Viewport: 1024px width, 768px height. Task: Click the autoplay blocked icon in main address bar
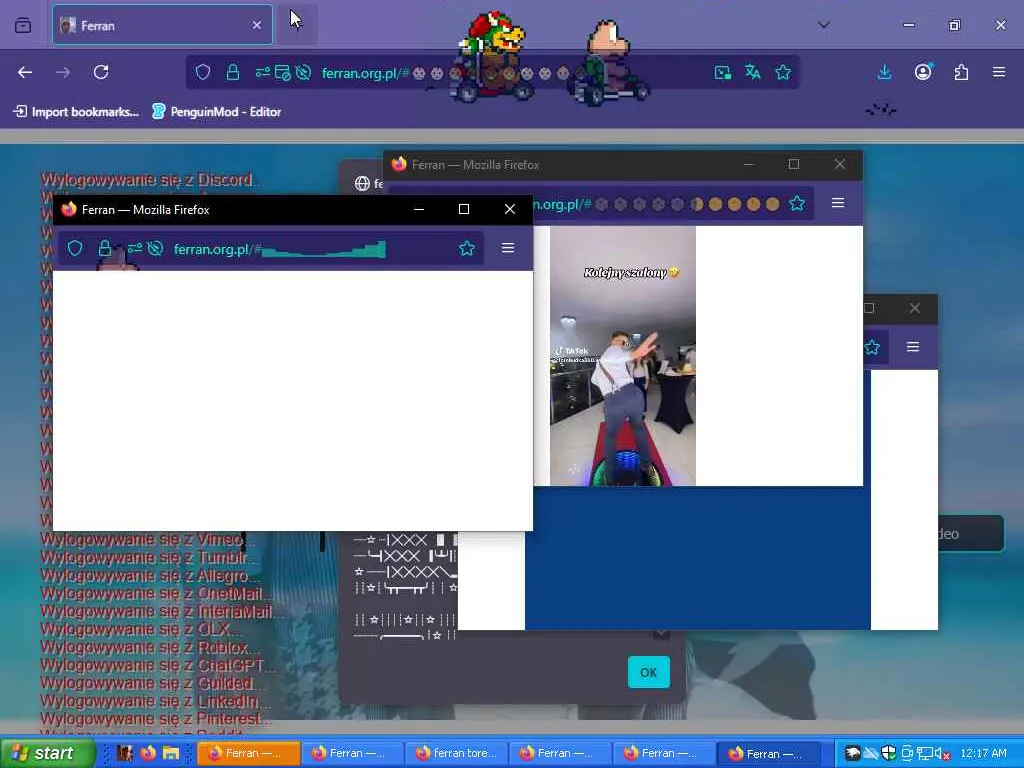tap(303, 72)
